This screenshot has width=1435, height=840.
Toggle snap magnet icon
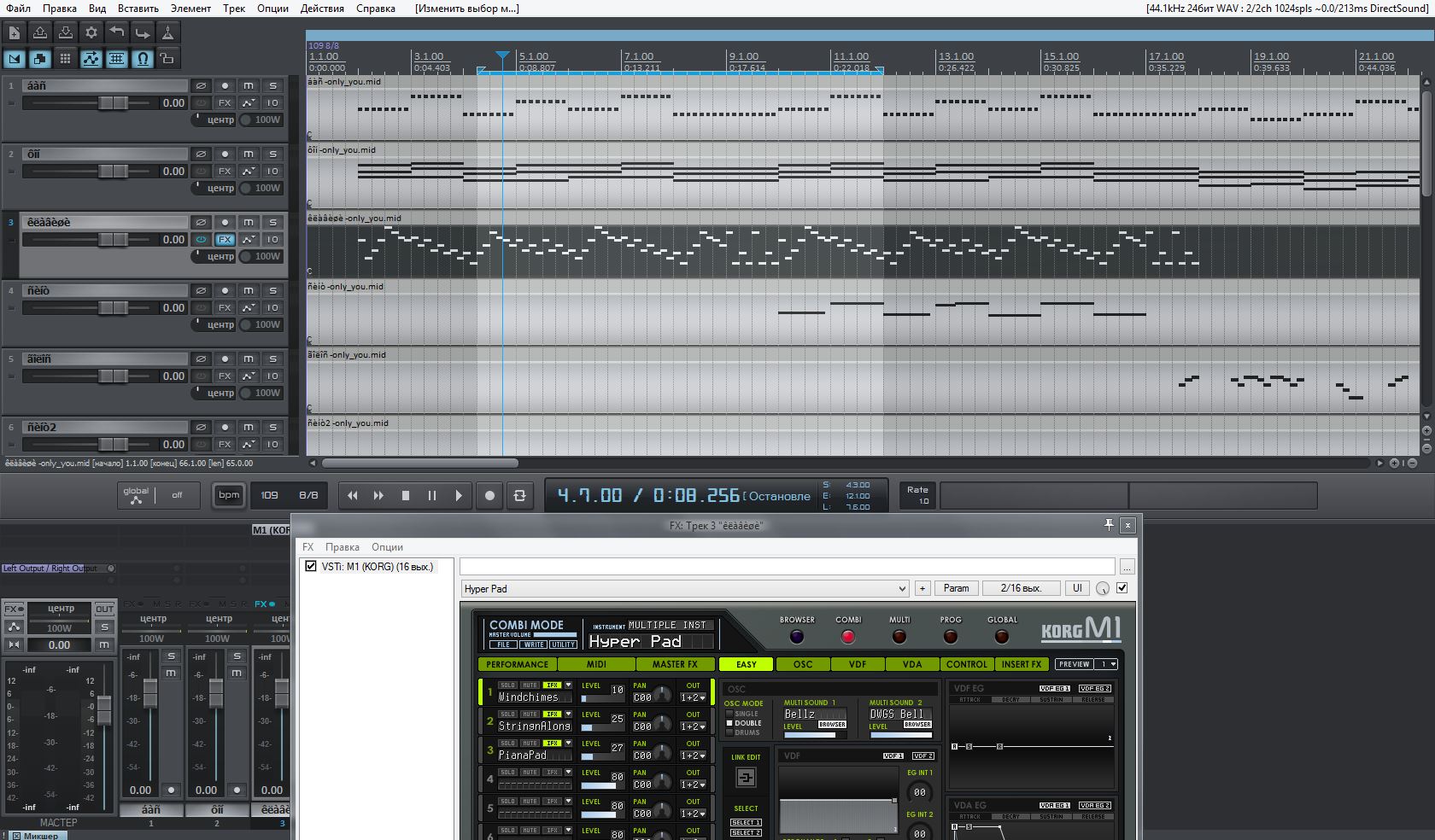pyautogui.click(x=143, y=59)
